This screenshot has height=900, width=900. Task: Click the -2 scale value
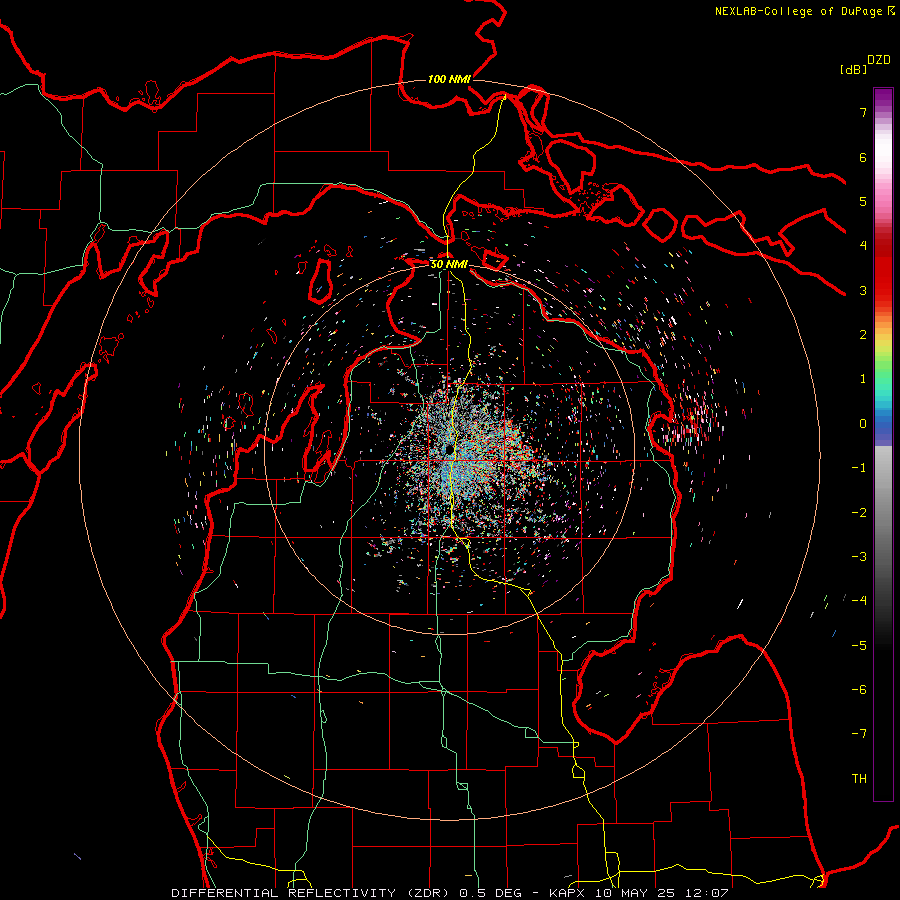859,513
